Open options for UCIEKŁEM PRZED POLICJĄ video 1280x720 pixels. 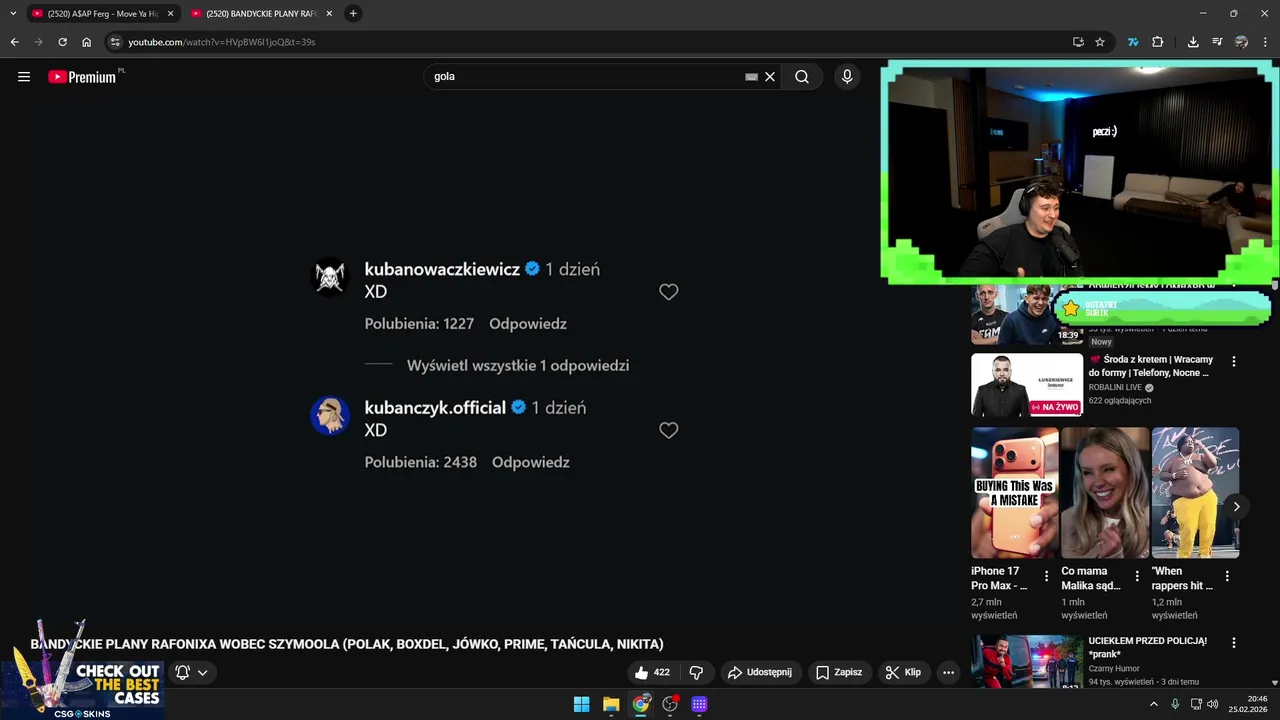(x=1234, y=643)
